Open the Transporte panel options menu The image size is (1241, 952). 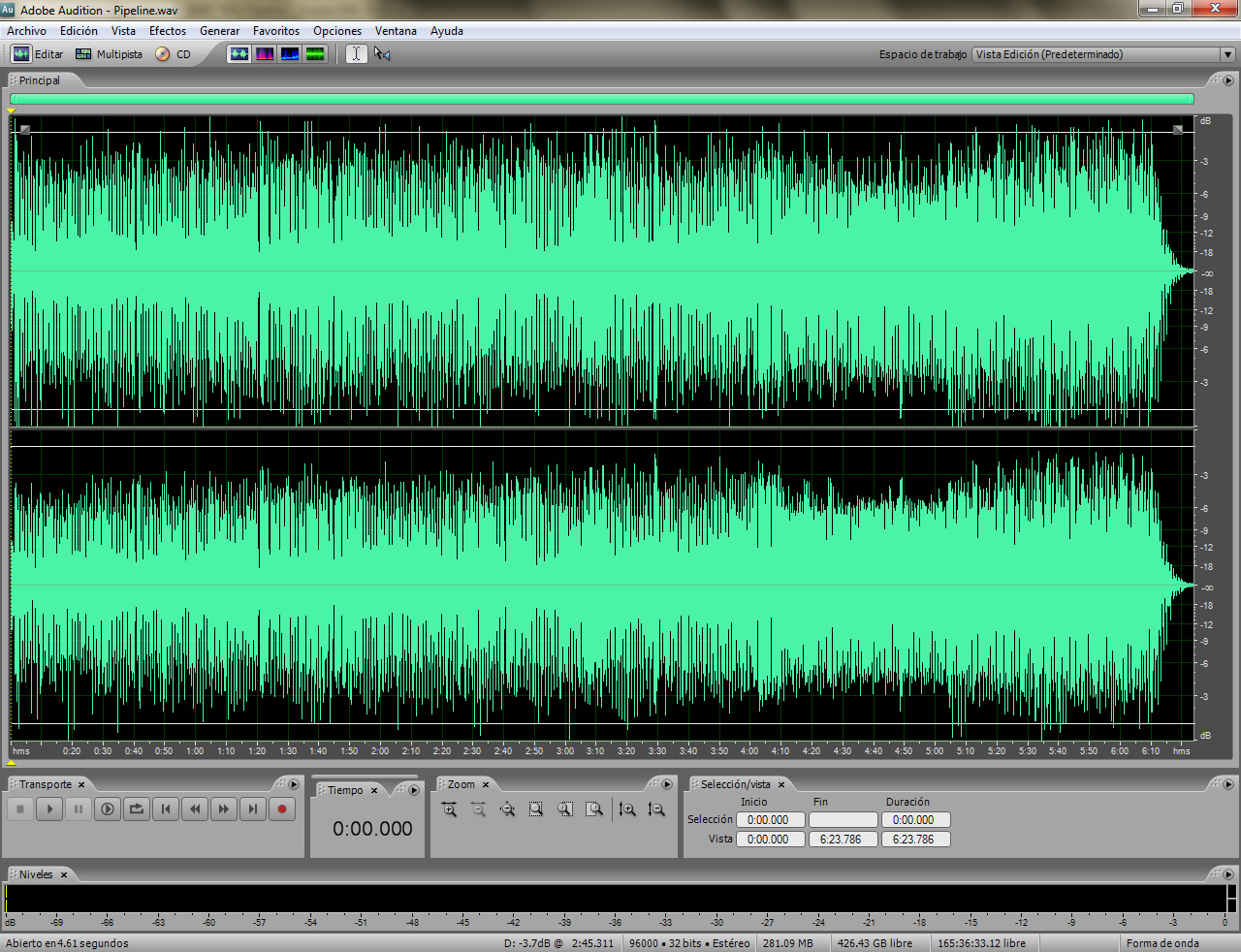click(294, 784)
